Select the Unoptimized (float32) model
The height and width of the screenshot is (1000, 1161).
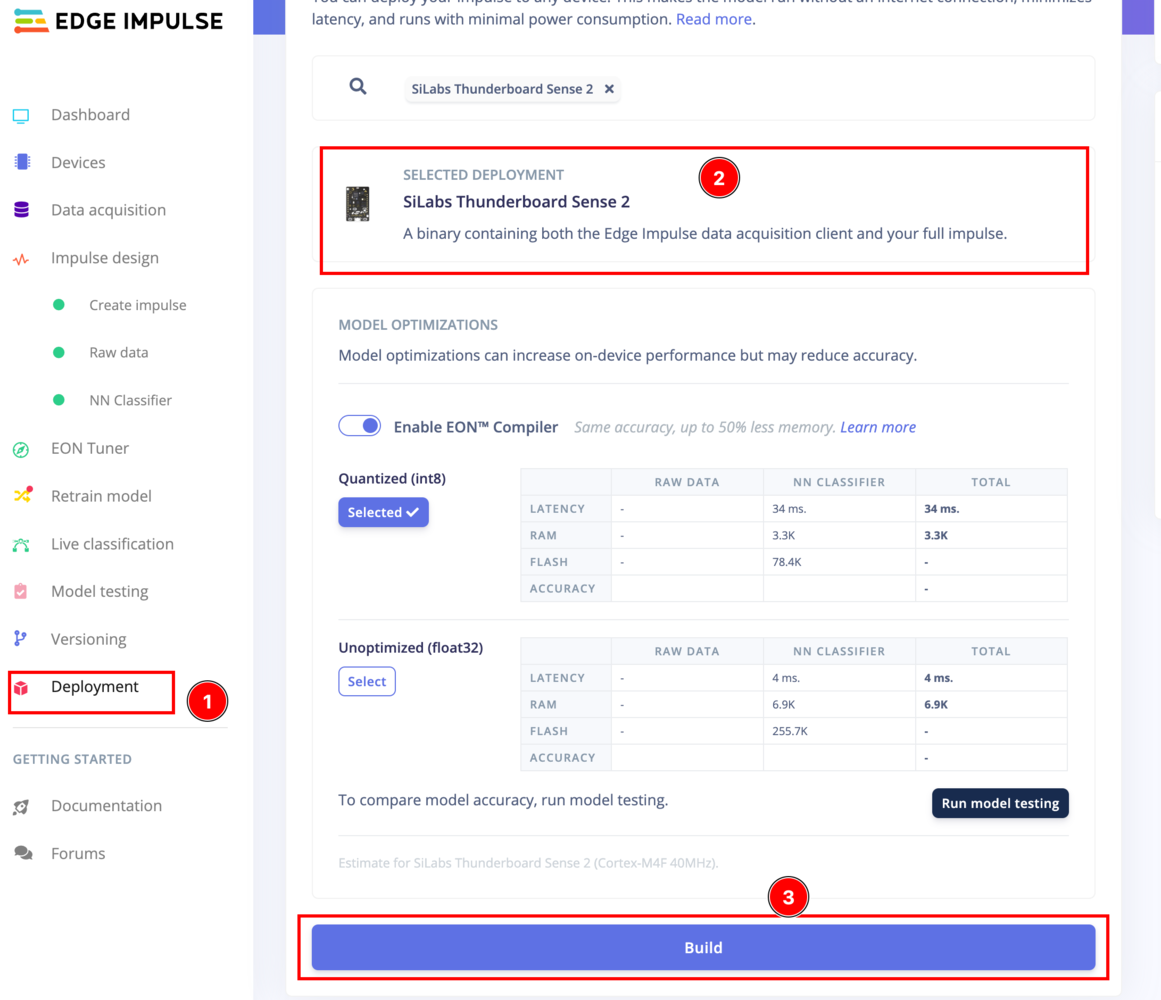(x=367, y=681)
